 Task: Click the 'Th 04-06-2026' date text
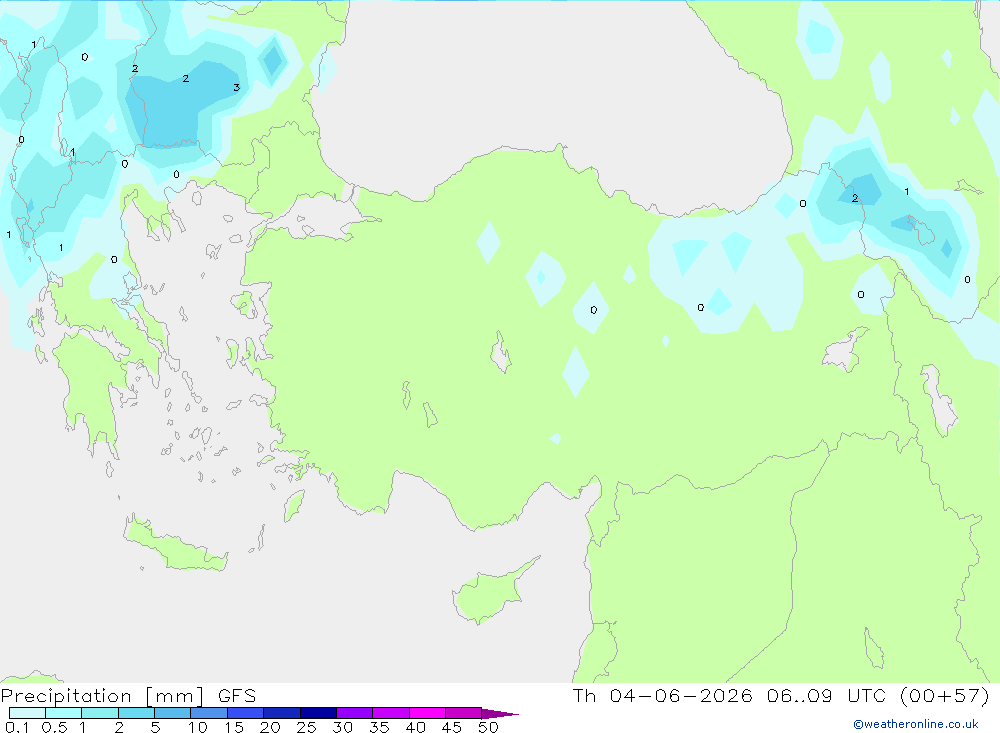[x=663, y=696]
